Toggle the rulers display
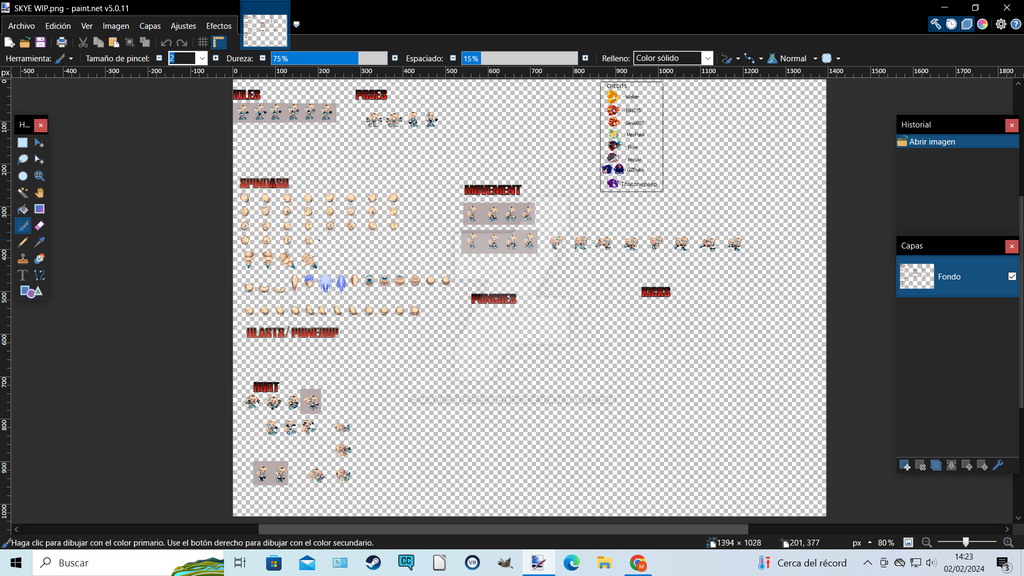The image size is (1024, 576). pos(219,42)
